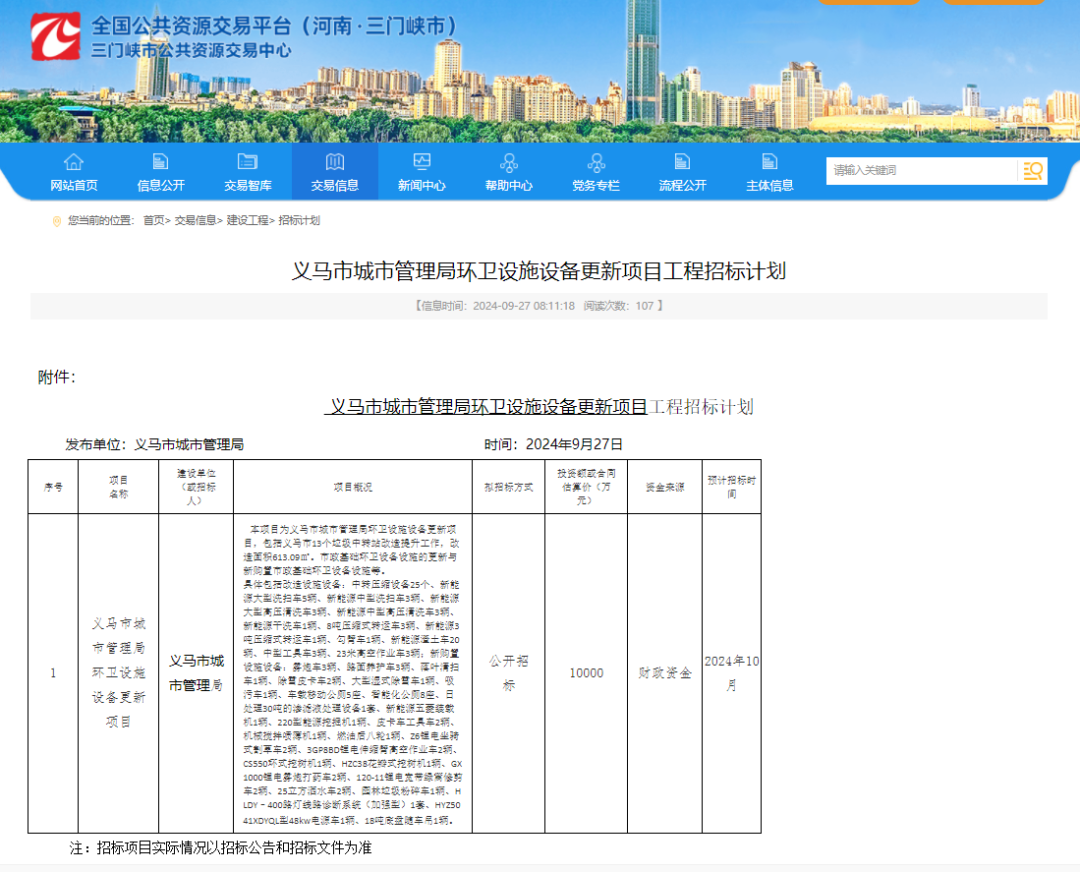The width and height of the screenshot is (1080, 872).
Task: Click the 10000 investment cell
Action: click(586, 673)
